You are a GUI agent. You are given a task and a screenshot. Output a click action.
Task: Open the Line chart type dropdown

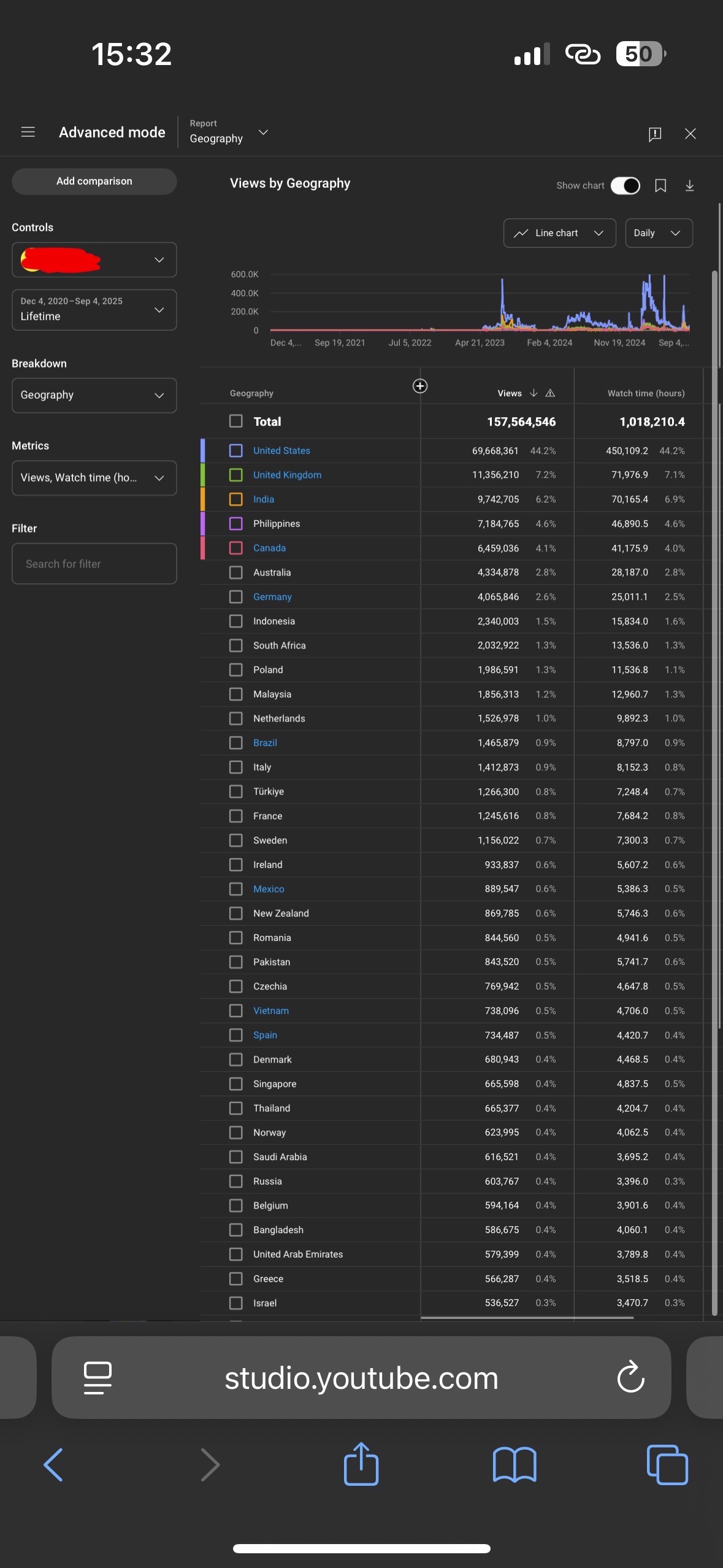coord(559,233)
